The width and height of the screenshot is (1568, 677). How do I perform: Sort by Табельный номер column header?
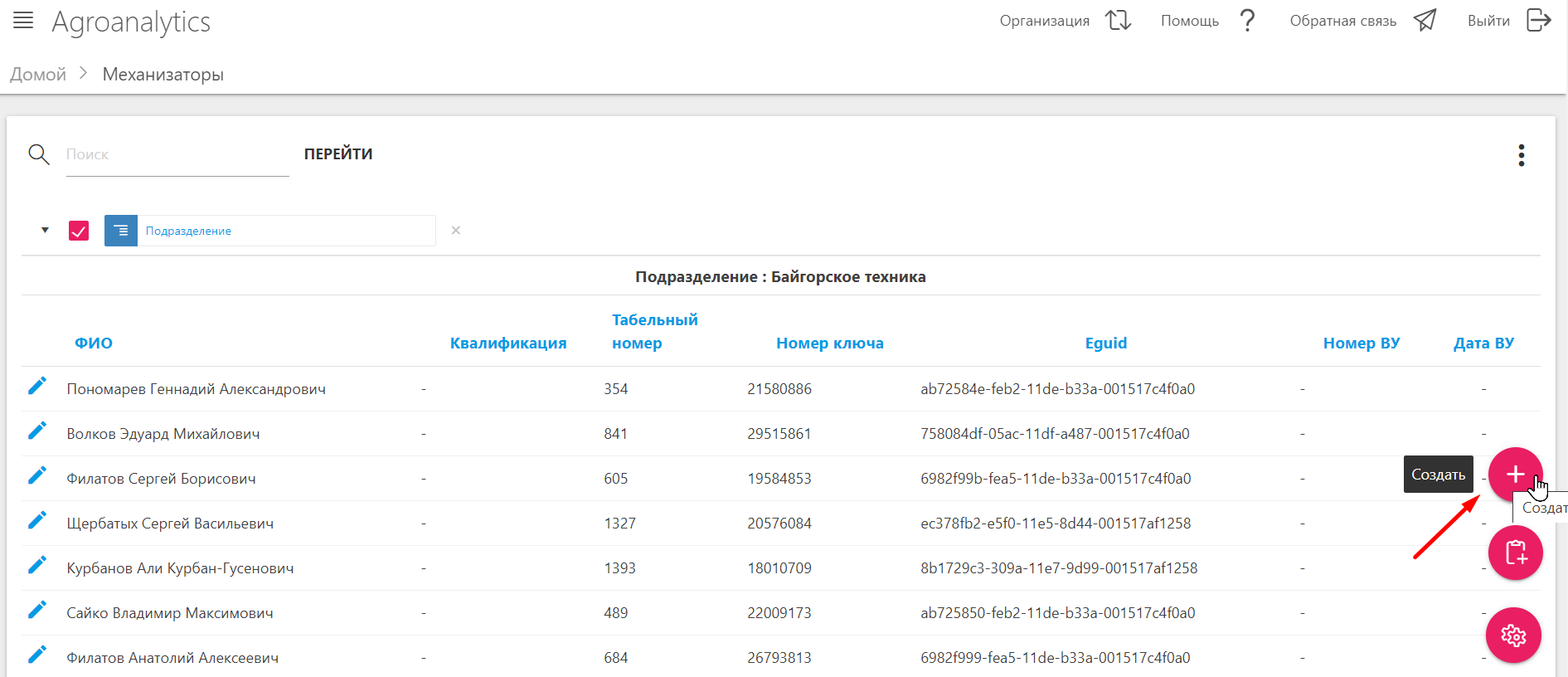654,331
